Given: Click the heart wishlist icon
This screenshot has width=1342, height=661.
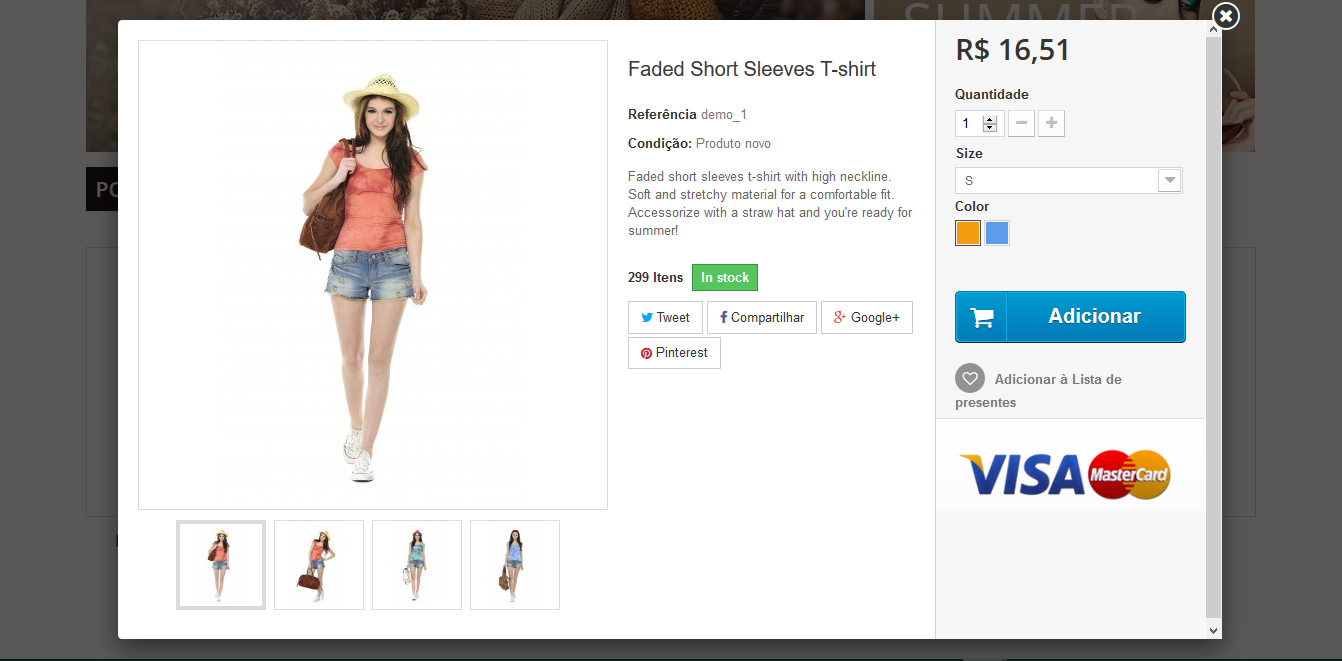Looking at the screenshot, I should point(970,378).
